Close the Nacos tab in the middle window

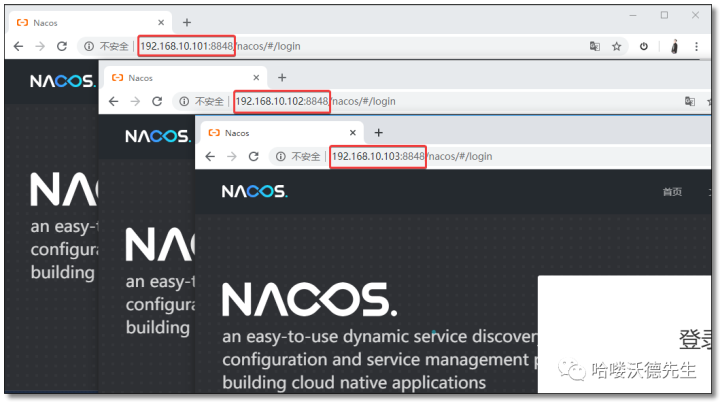[256, 78]
